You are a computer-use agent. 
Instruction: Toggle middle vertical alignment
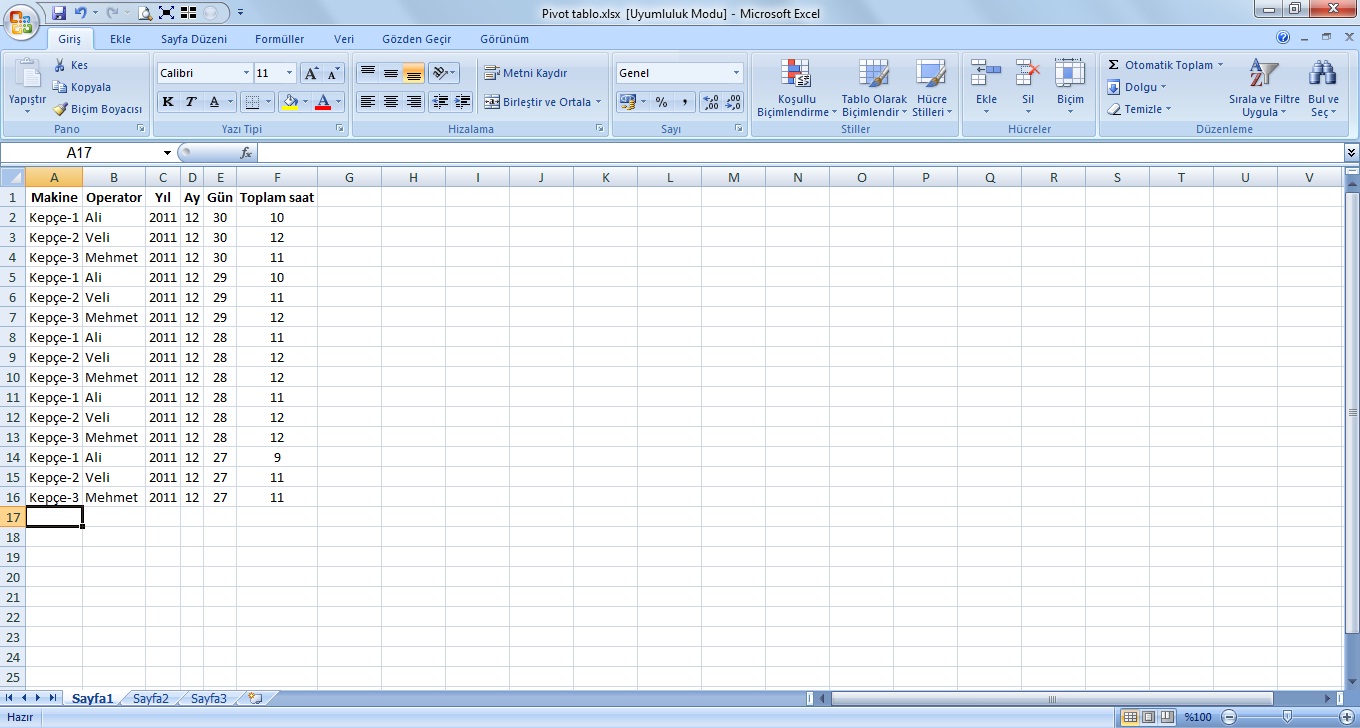[x=391, y=73]
